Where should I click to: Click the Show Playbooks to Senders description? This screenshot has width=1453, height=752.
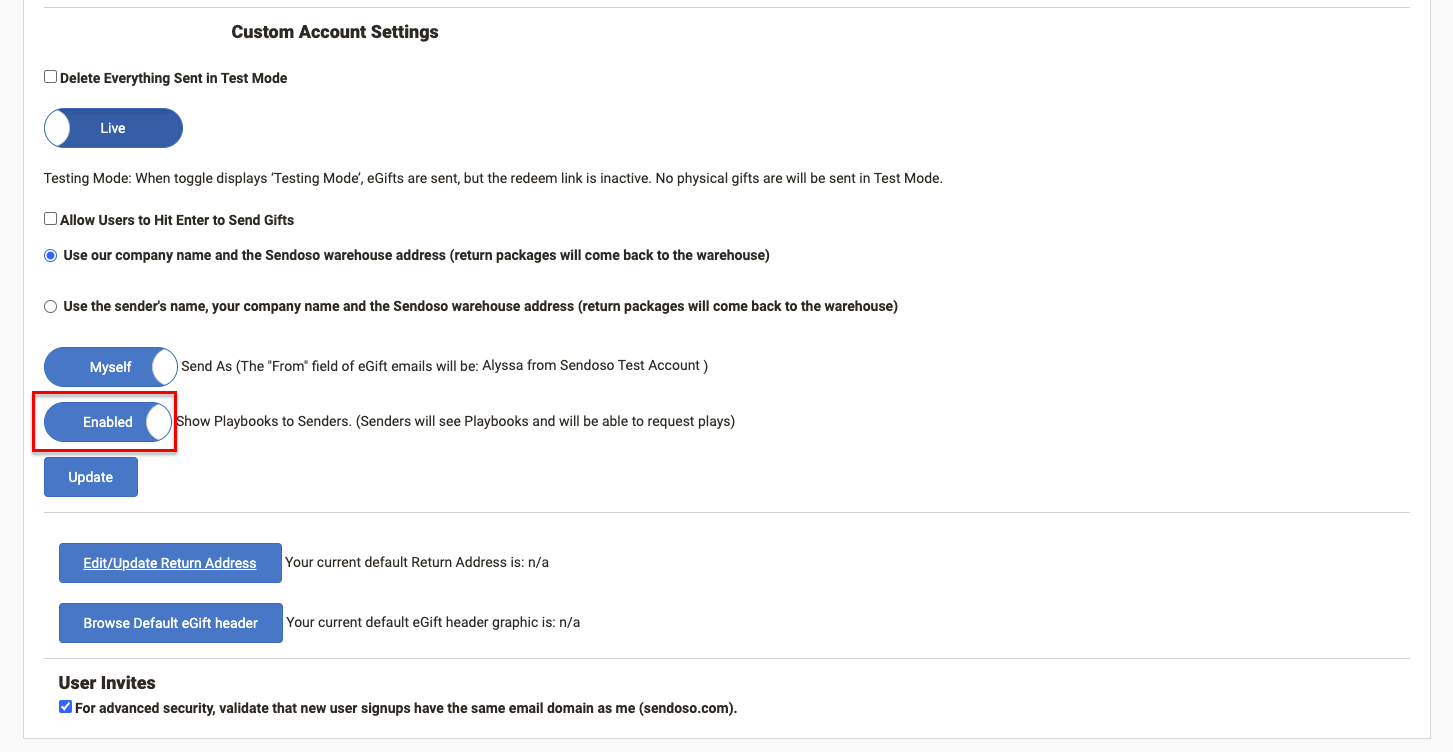(x=455, y=422)
